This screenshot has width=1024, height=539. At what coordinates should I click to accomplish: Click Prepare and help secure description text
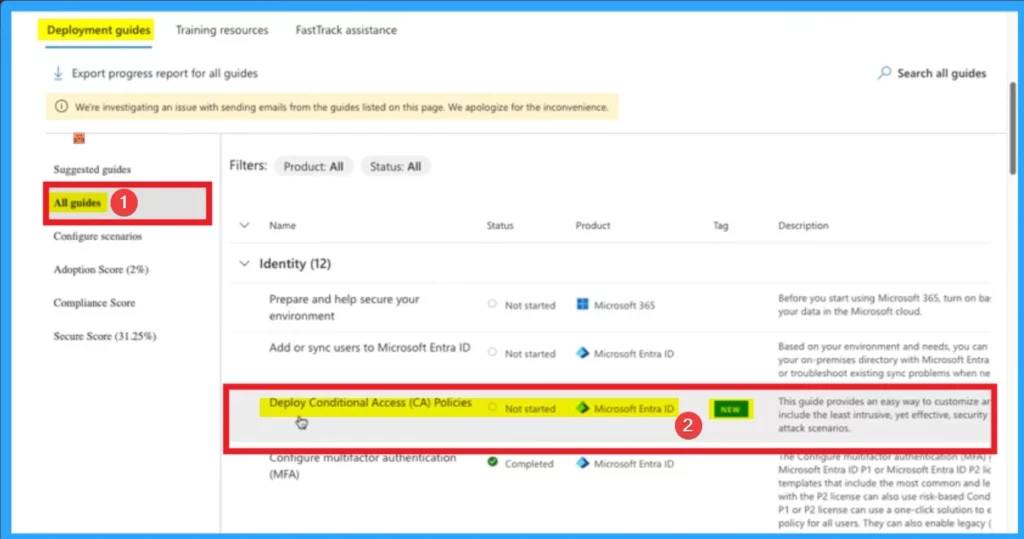click(884, 304)
